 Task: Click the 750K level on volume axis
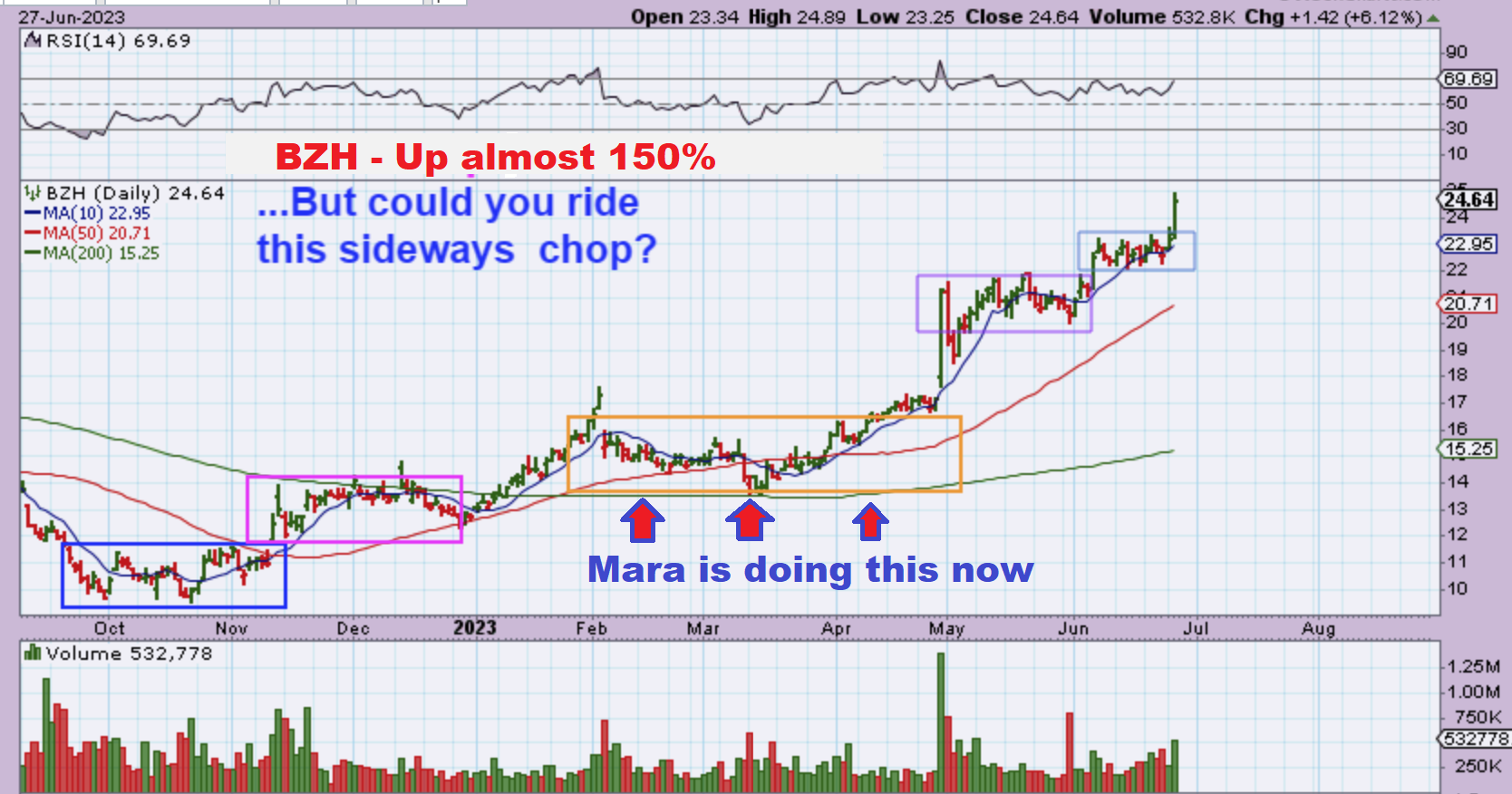pyautogui.click(x=1478, y=717)
